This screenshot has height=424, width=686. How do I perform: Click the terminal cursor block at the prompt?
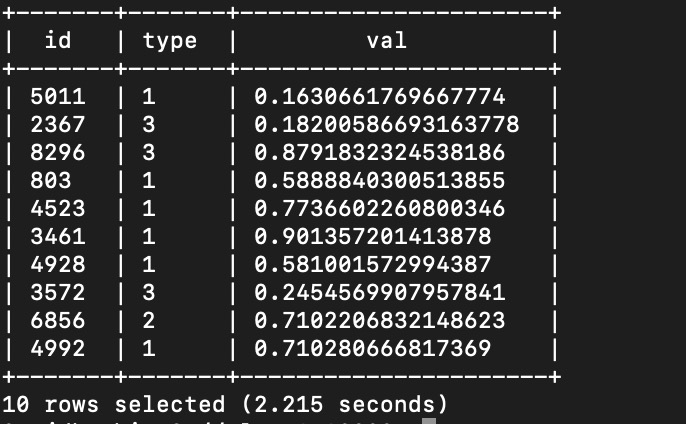click(x=429, y=421)
